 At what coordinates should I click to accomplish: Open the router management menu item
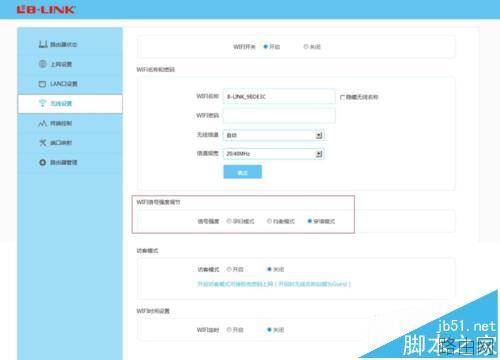70,162
